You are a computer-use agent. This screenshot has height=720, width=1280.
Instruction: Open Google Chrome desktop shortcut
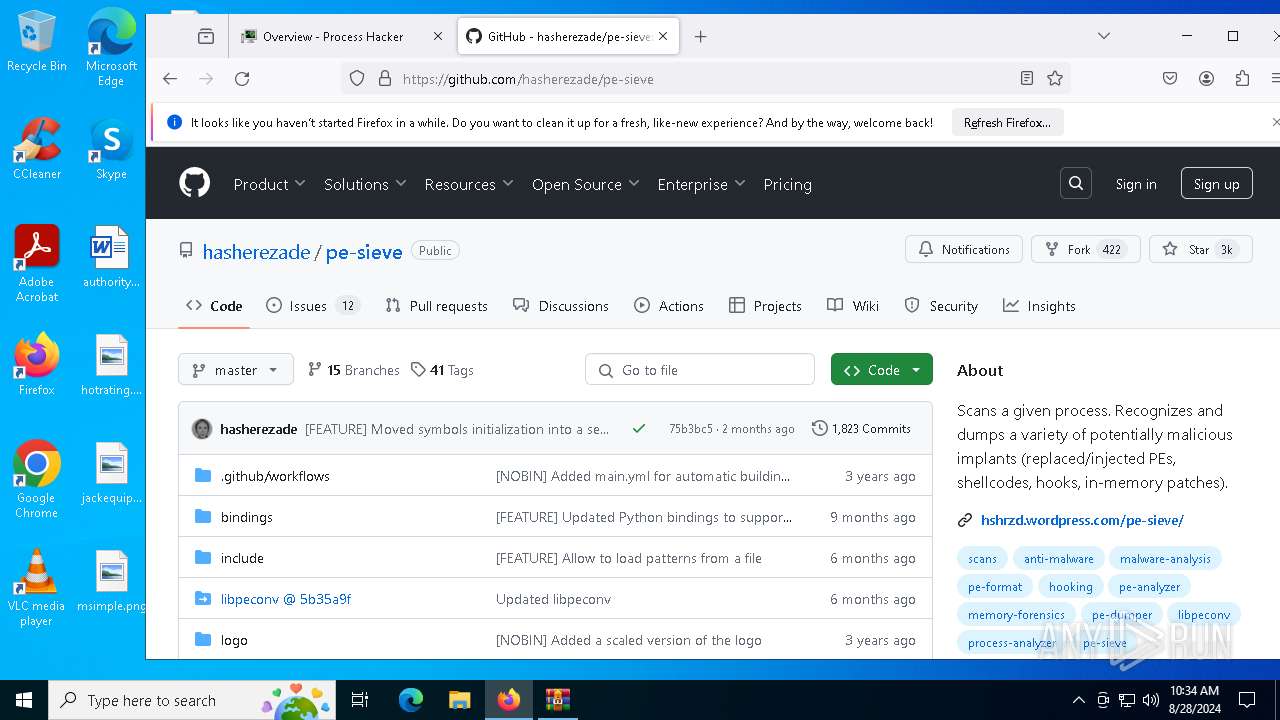pos(37,479)
